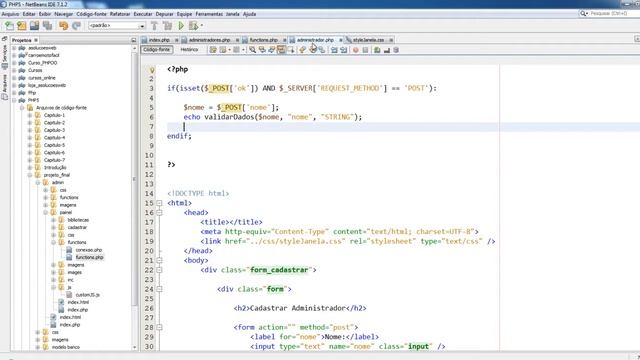Select conexao.php in project tree
This screenshot has height=360, width=640.
coord(89,250)
